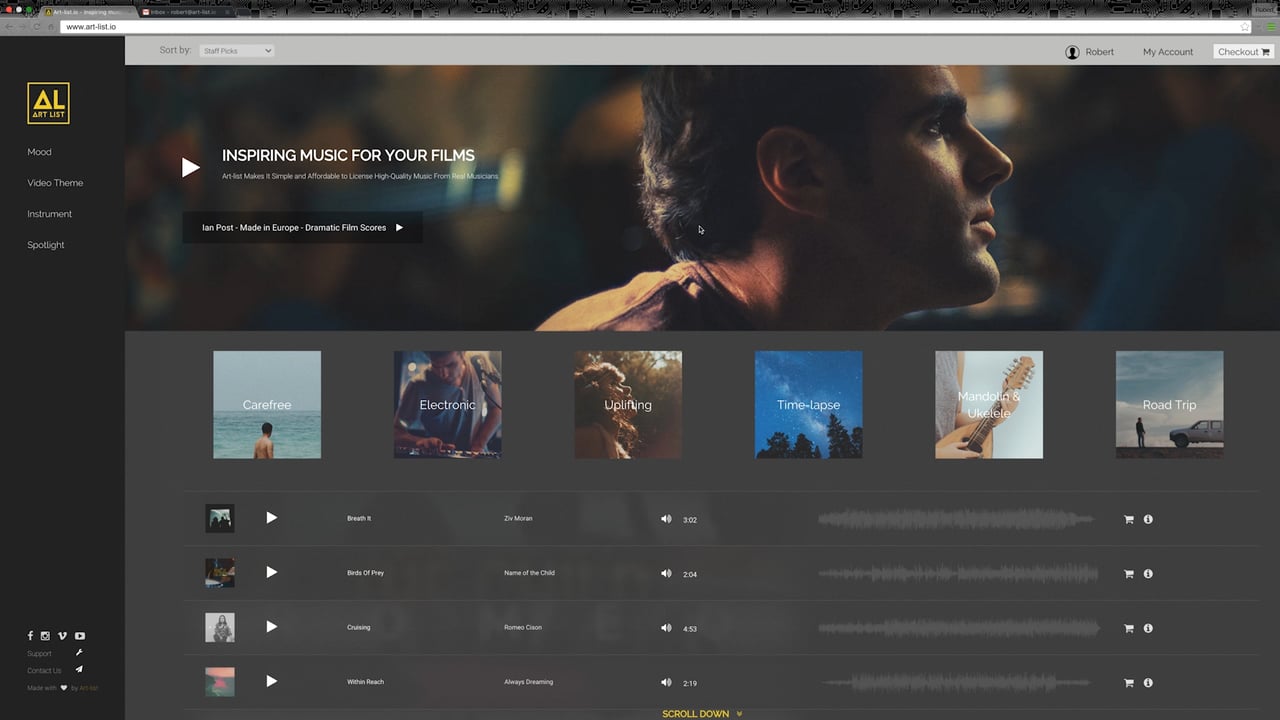Image resolution: width=1280 pixels, height=720 pixels.
Task: Click the Art List logo
Action: coord(48,103)
